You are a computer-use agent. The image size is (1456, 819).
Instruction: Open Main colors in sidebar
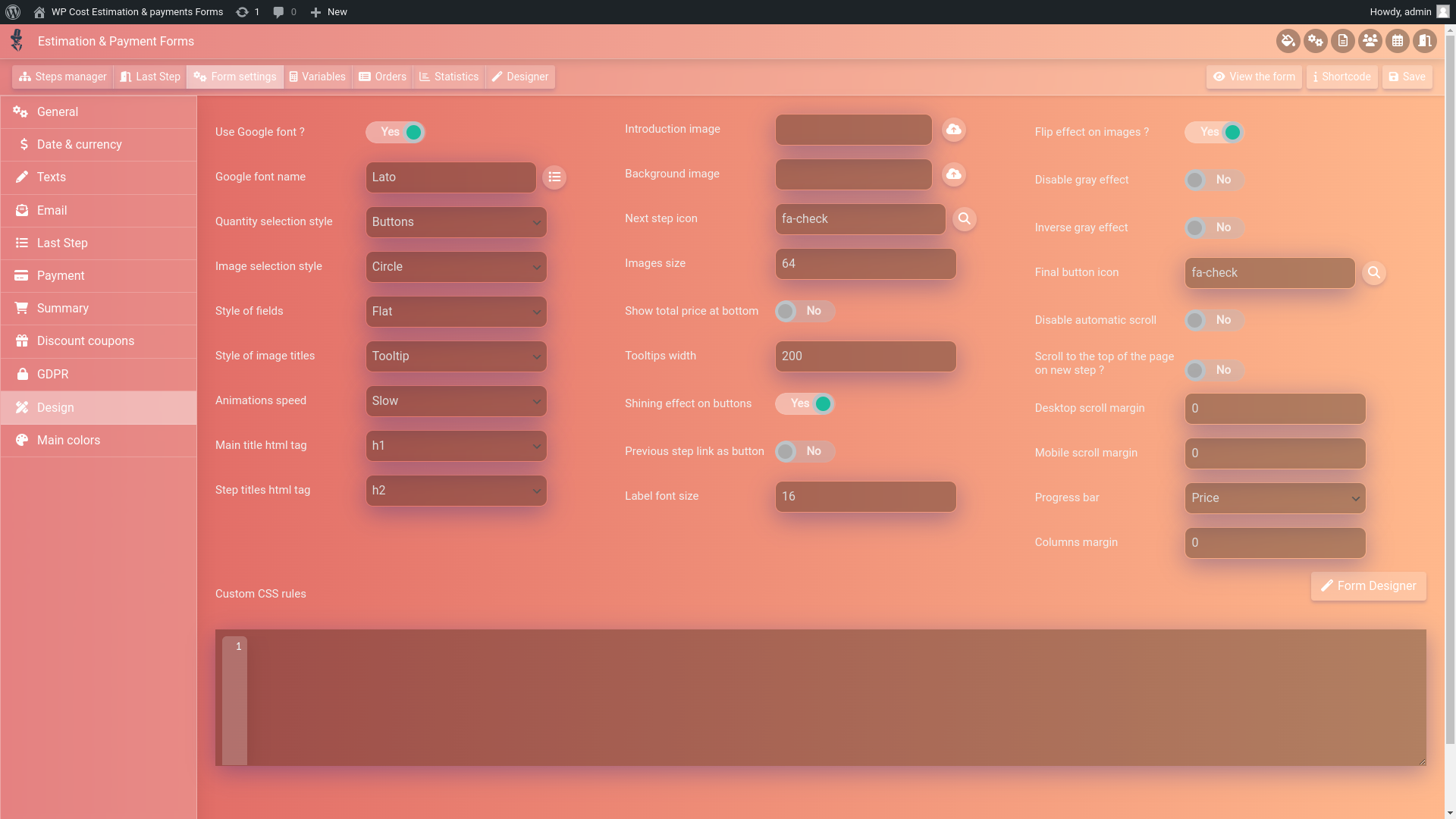coord(68,441)
